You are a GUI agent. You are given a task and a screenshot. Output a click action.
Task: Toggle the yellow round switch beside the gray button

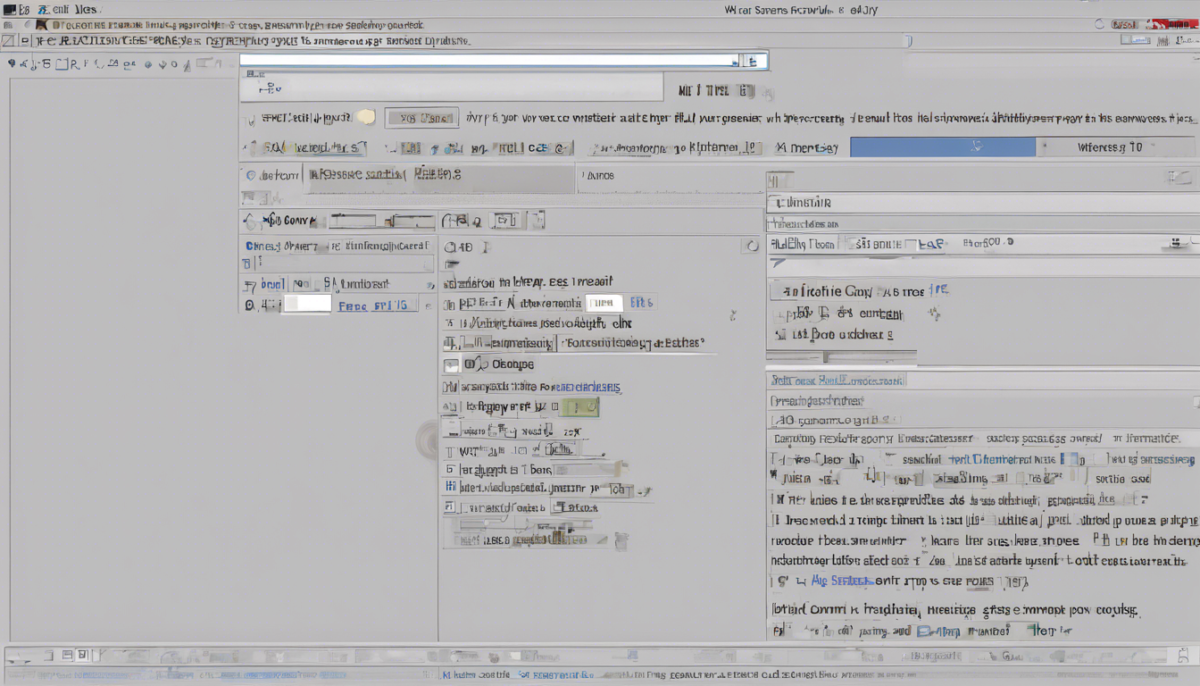tap(366, 117)
